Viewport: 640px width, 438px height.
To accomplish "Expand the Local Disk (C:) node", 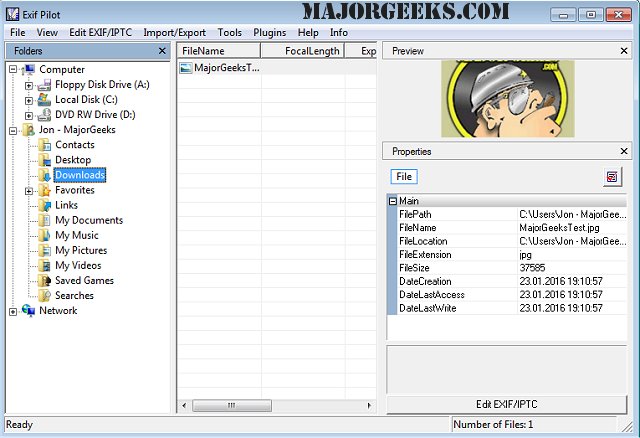I will [x=29, y=100].
